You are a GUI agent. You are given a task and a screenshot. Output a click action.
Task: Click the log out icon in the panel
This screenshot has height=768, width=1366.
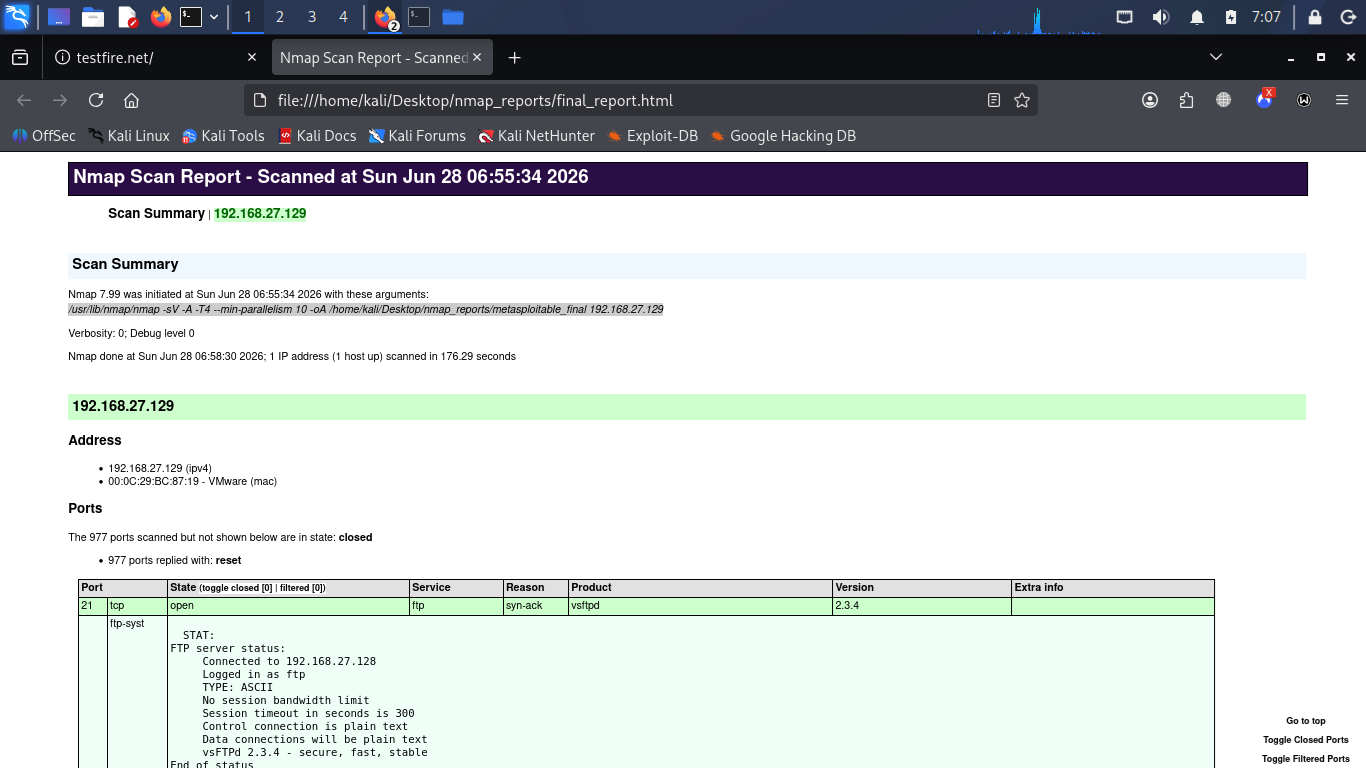[1346, 17]
